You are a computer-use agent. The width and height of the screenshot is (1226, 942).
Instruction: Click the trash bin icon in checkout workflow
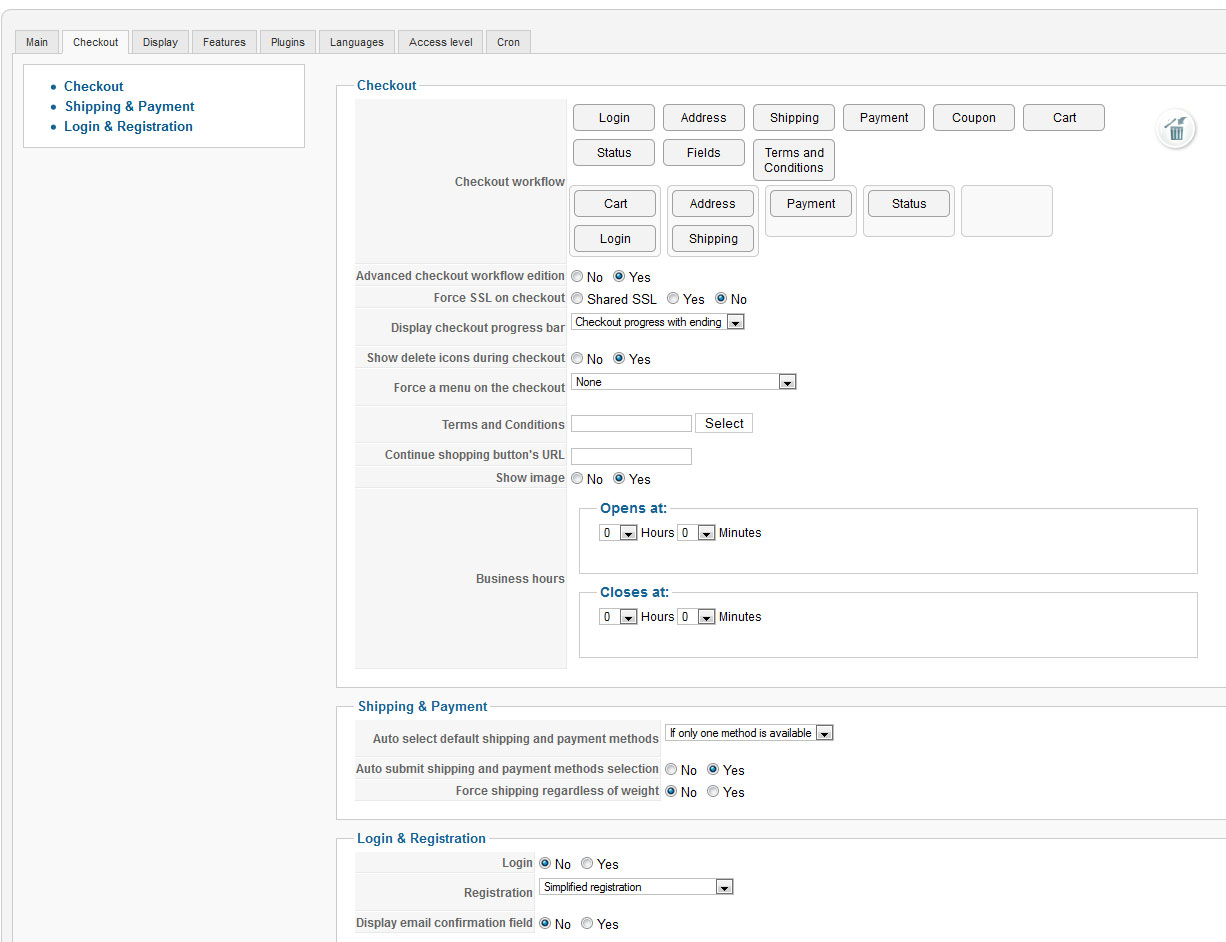tap(1176, 130)
